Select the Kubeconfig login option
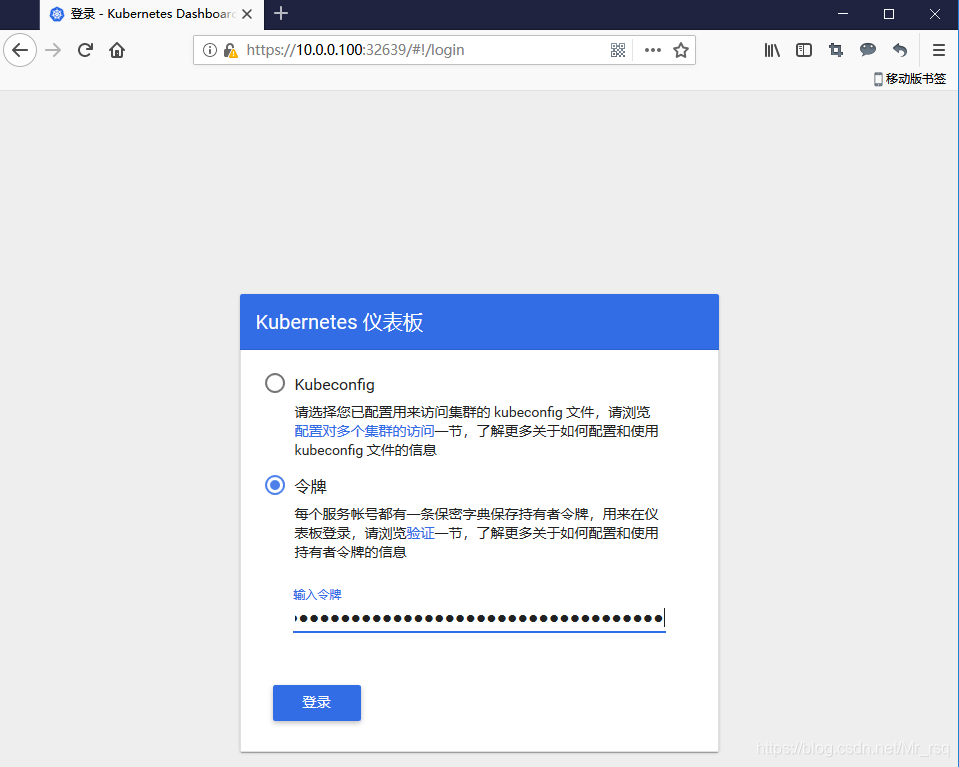Viewport: 959px width, 767px height. [x=275, y=382]
